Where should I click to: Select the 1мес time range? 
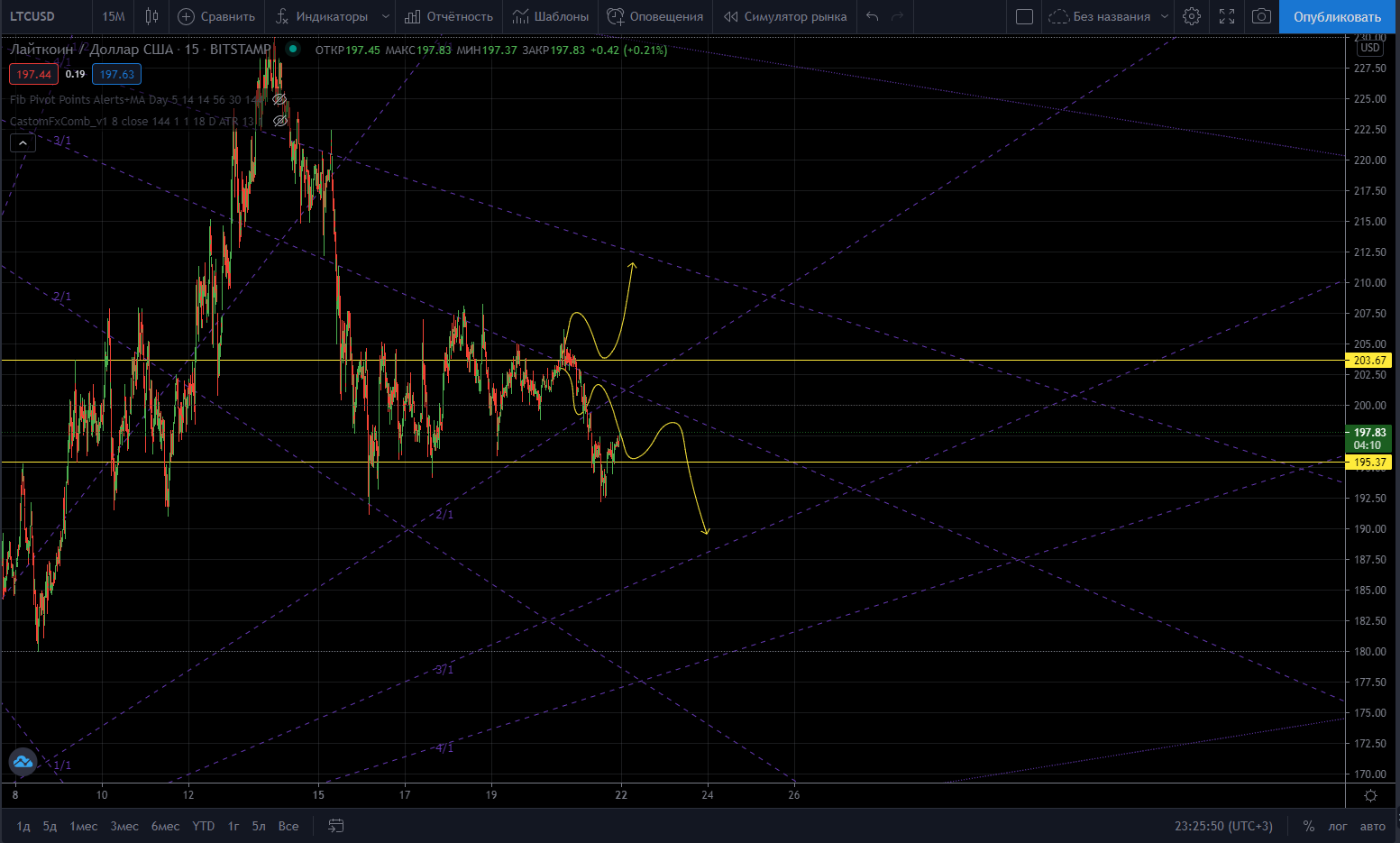tap(84, 826)
